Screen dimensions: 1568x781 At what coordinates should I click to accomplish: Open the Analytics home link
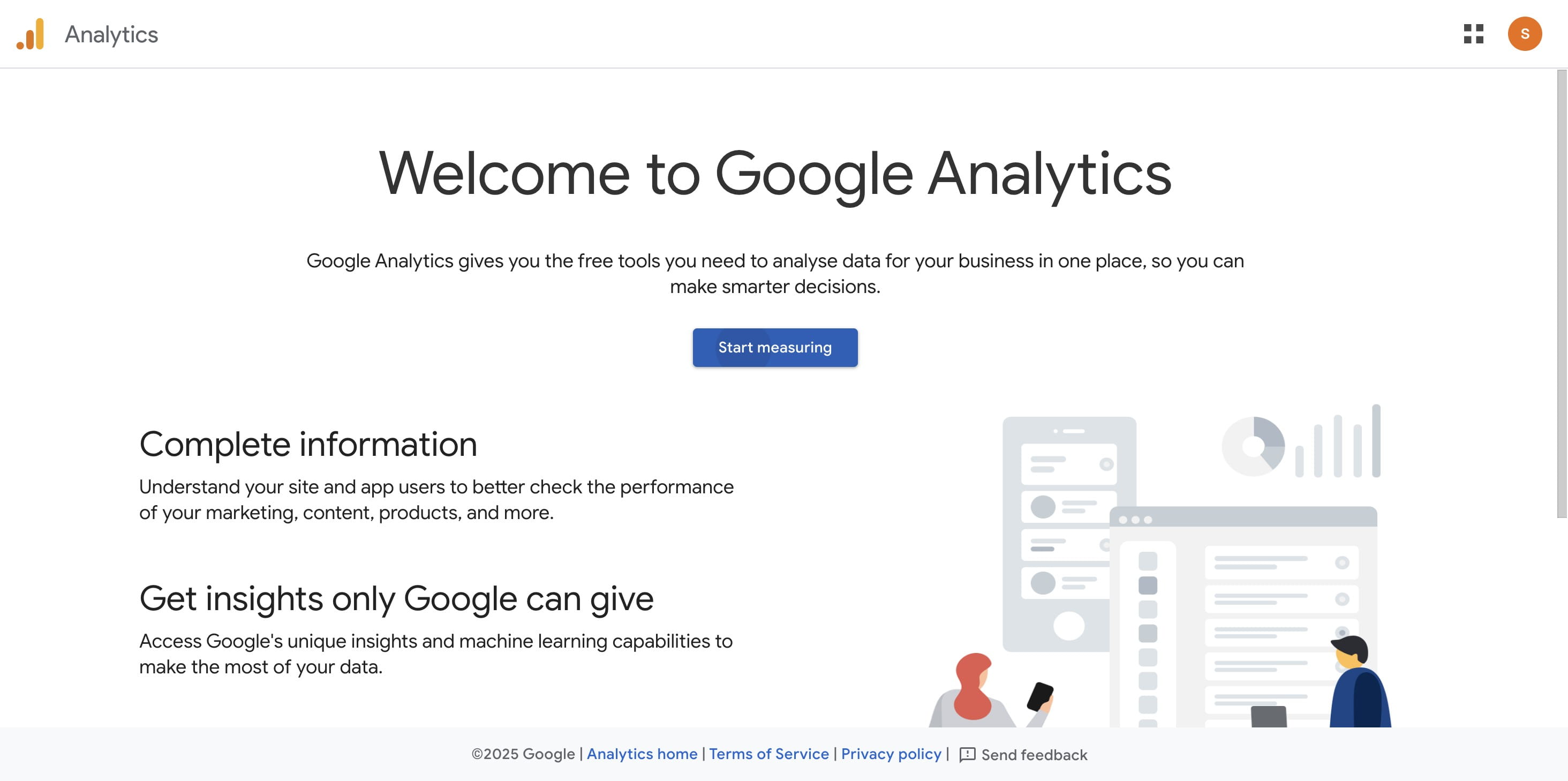642,754
